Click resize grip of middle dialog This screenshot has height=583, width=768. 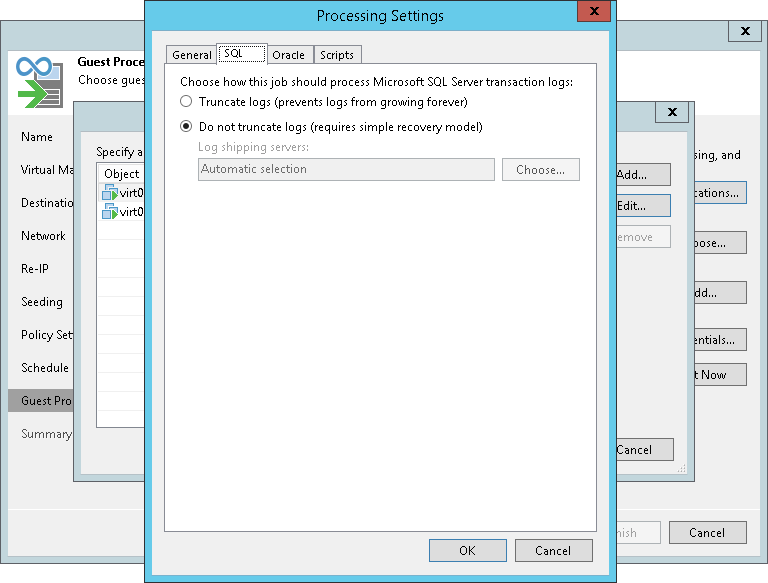(682, 469)
